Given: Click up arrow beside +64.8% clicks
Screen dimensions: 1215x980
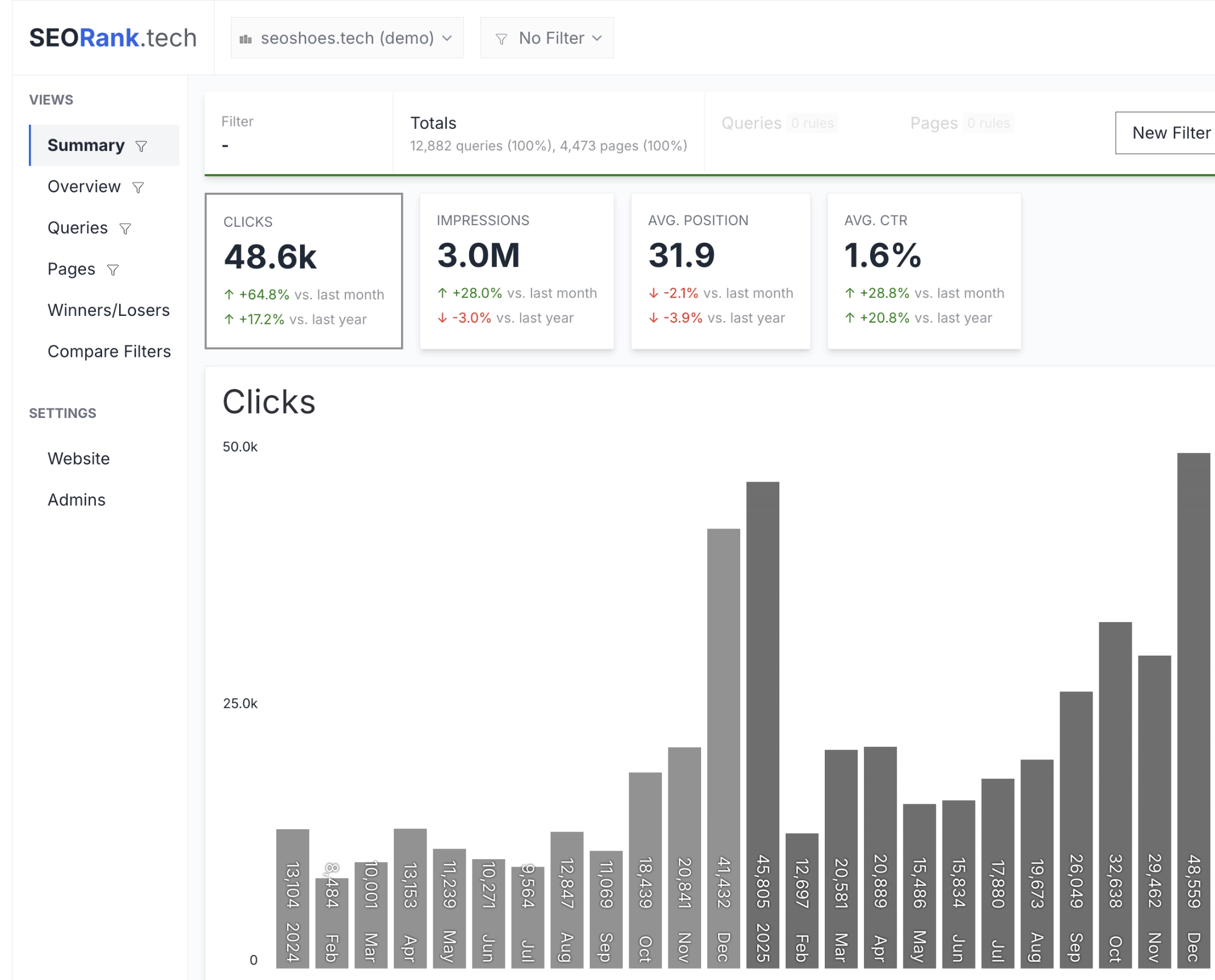Looking at the screenshot, I should coord(229,294).
